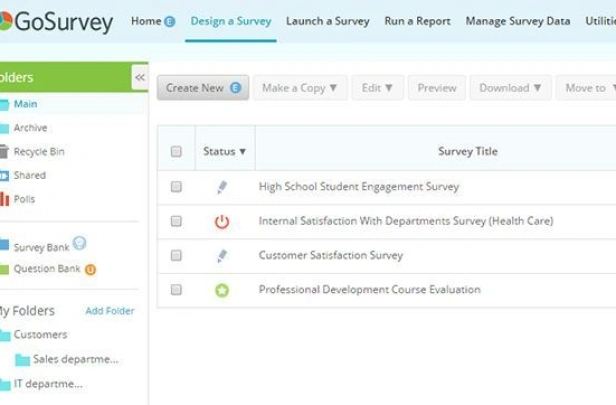Check the Customer Satisfaction Survey checkbox
Viewport: 616px width, 405px height.
[176, 256]
